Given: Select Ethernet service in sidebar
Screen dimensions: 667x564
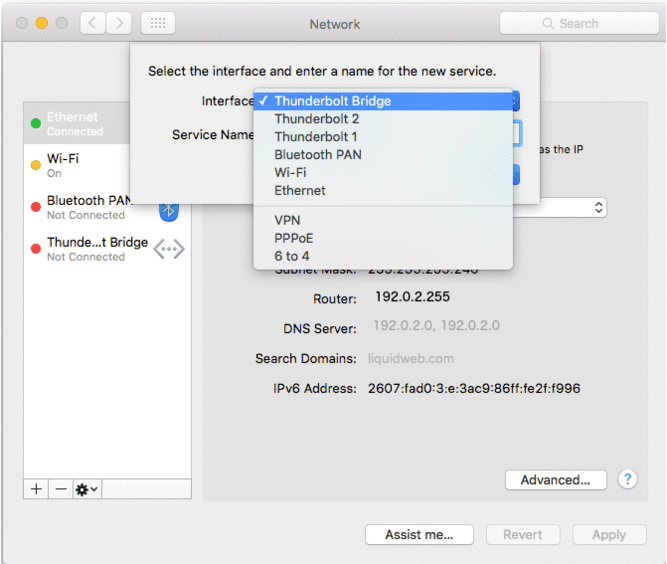Looking at the screenshot, I should [x=77, y=123].
